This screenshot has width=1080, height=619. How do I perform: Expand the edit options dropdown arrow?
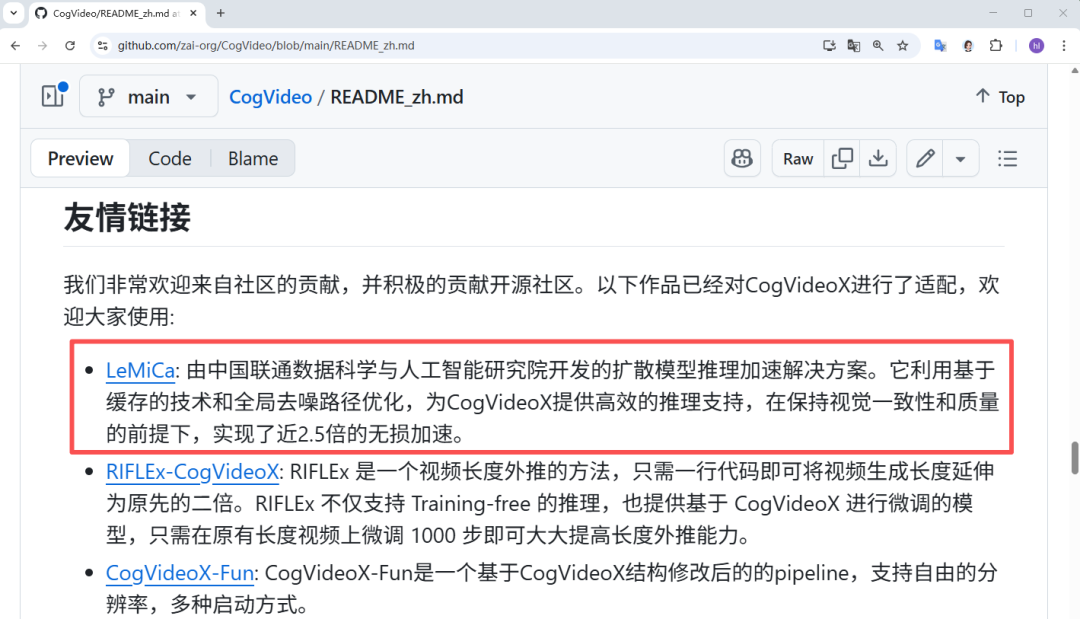[960, 158]
